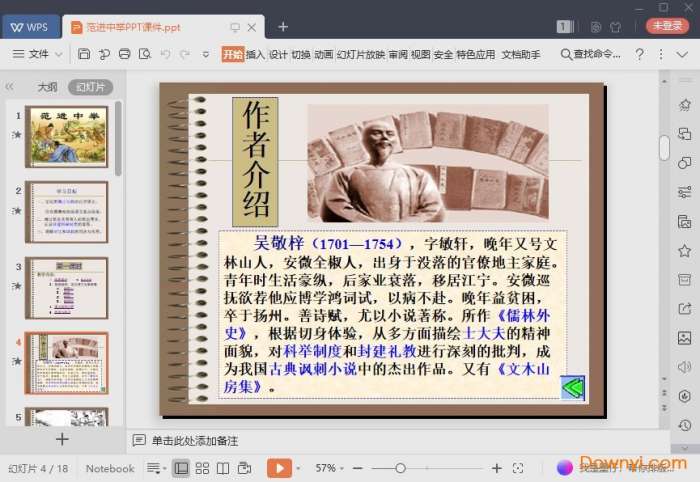Image resolution: width=700 pixels, height=482 pixels.
Task: Click the Save icon in toolbar
Action: [x=84, y=54]
